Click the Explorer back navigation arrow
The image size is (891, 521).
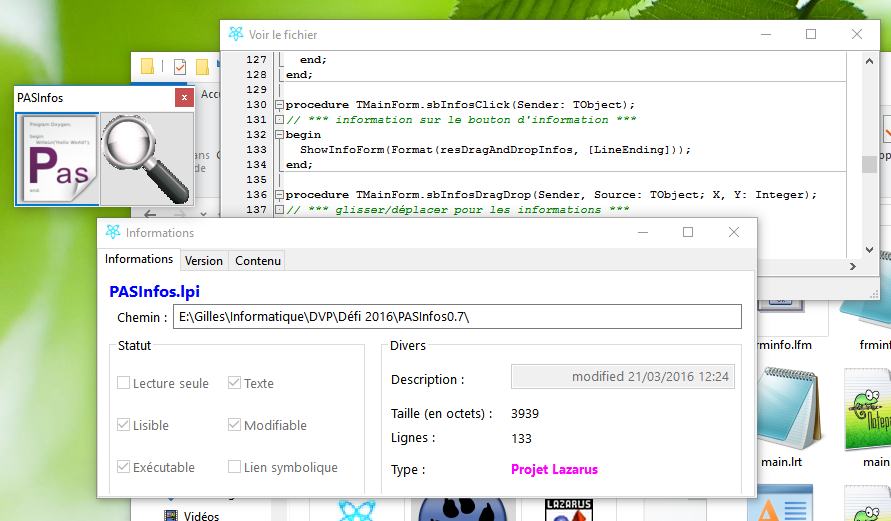[x=151, y=213]
